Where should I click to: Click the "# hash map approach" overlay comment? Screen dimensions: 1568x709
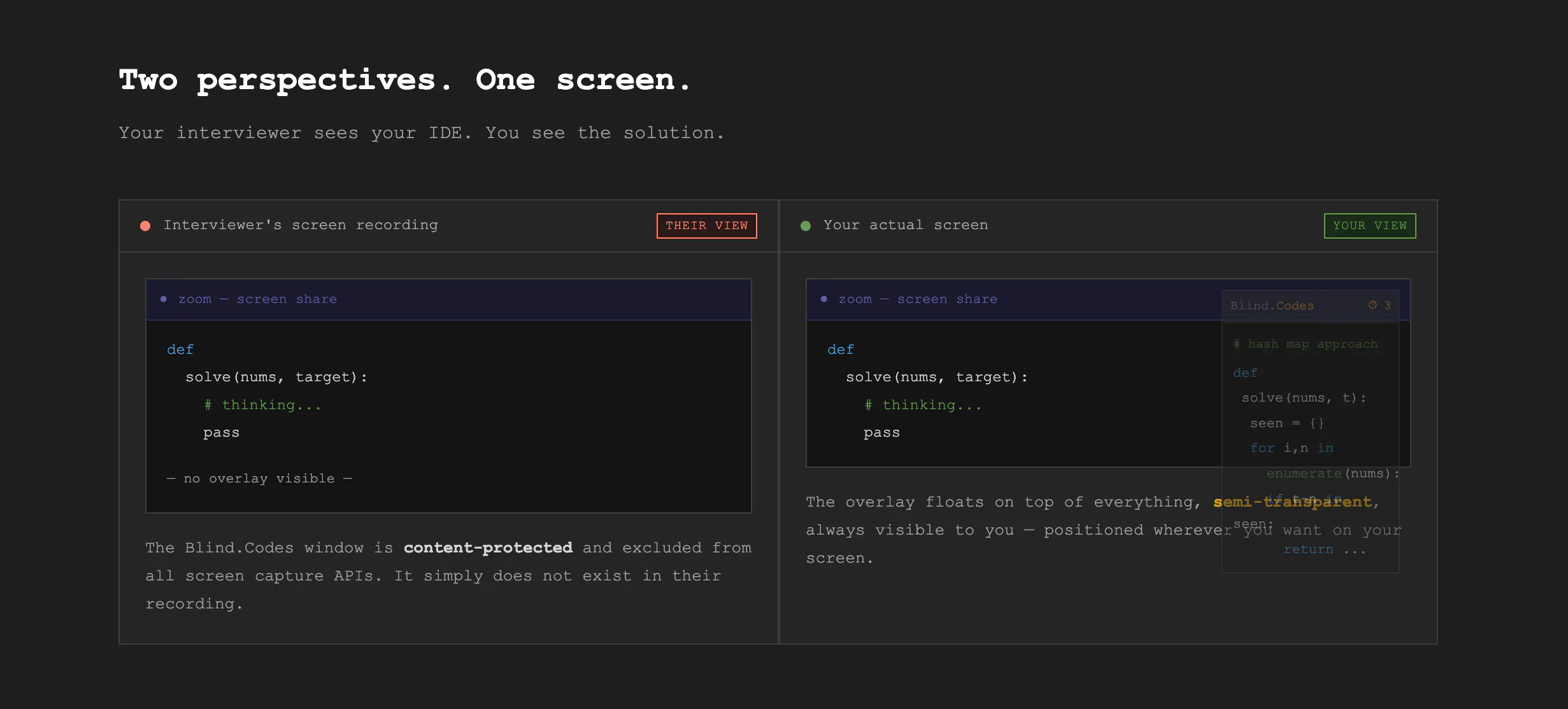coord(1306,344)
